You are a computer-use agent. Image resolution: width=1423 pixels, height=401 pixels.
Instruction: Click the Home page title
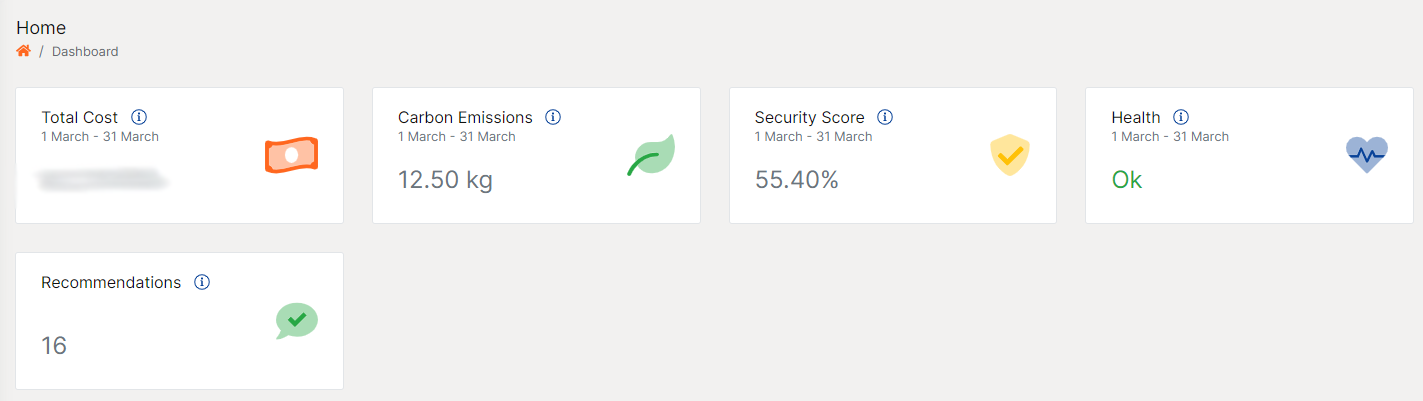point(41,28)
